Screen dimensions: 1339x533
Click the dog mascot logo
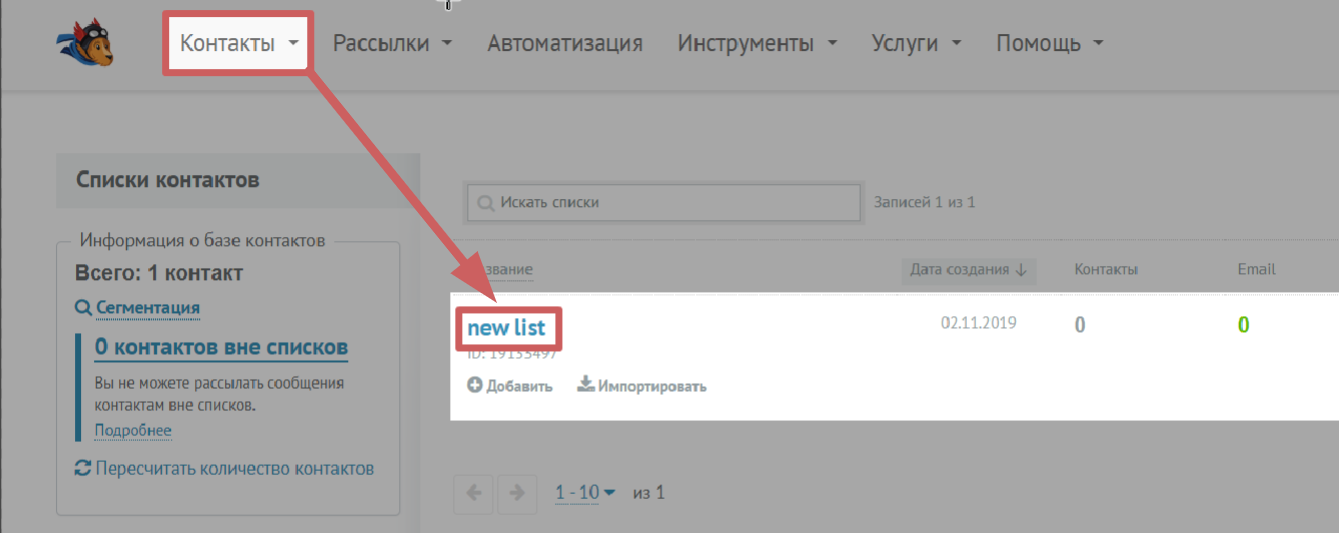click(x=85, y=44)
